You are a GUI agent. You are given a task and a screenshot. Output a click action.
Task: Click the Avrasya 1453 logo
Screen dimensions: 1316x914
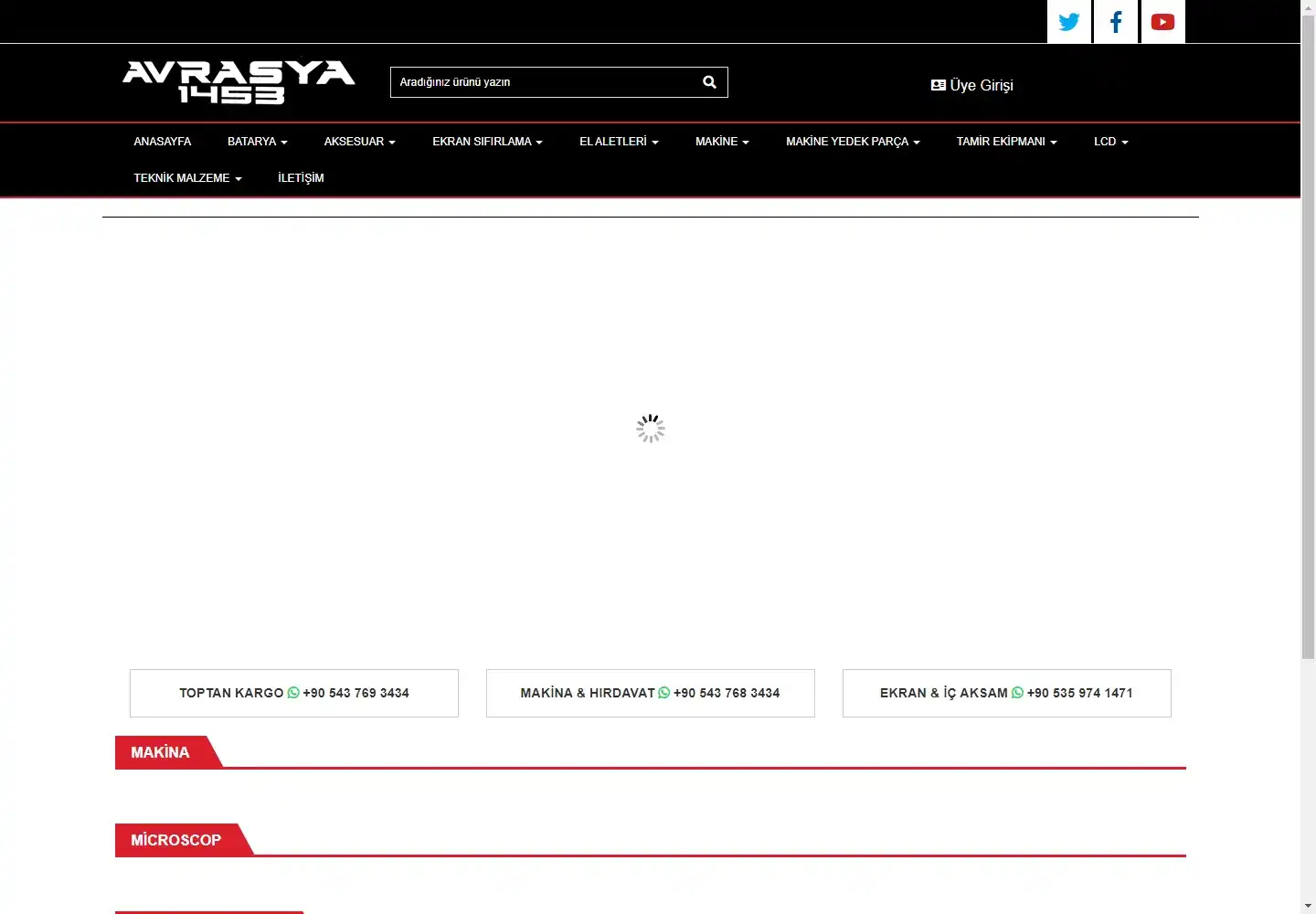(239, 81)
